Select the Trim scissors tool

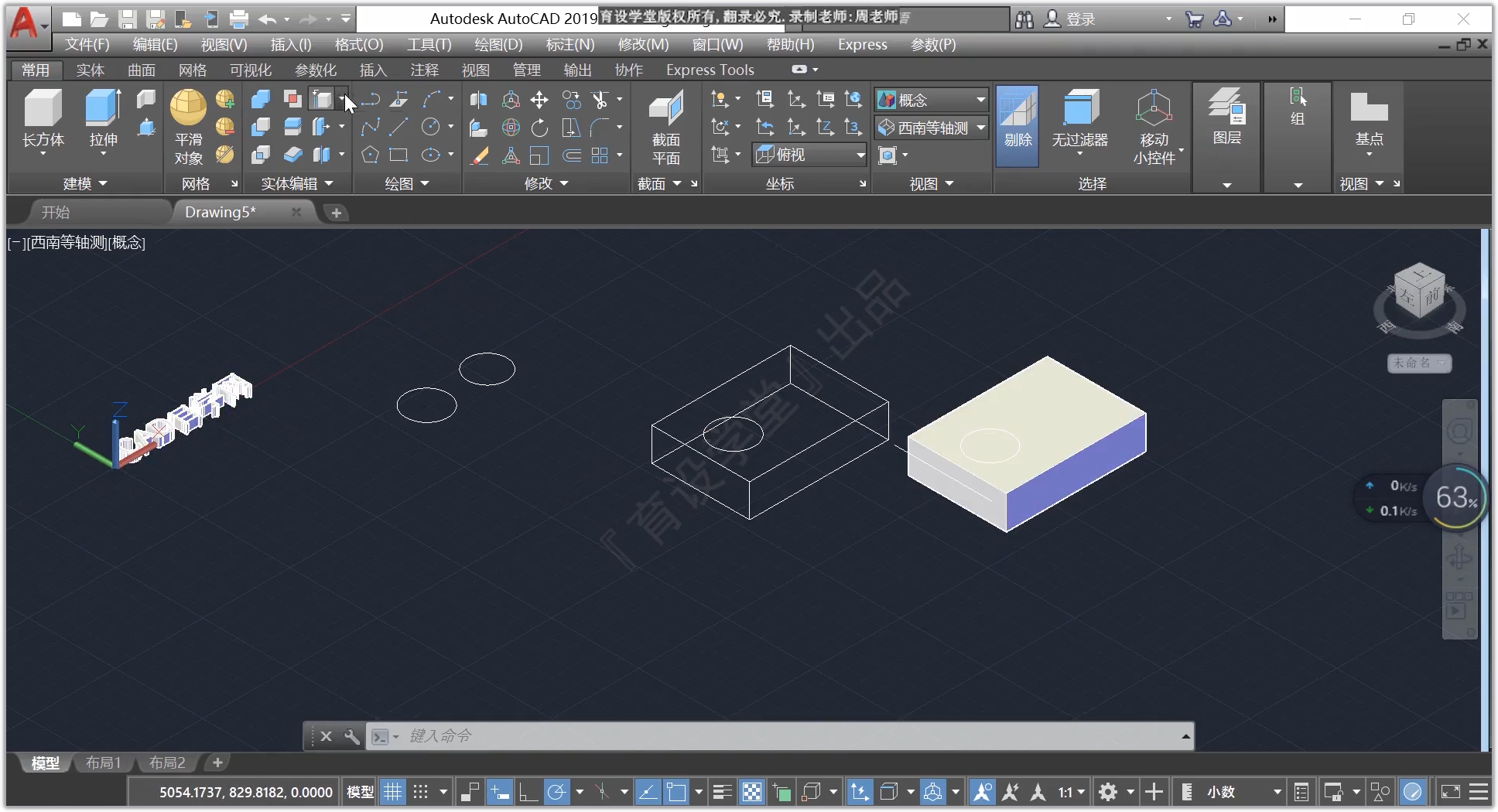click(x=600, y=99)
